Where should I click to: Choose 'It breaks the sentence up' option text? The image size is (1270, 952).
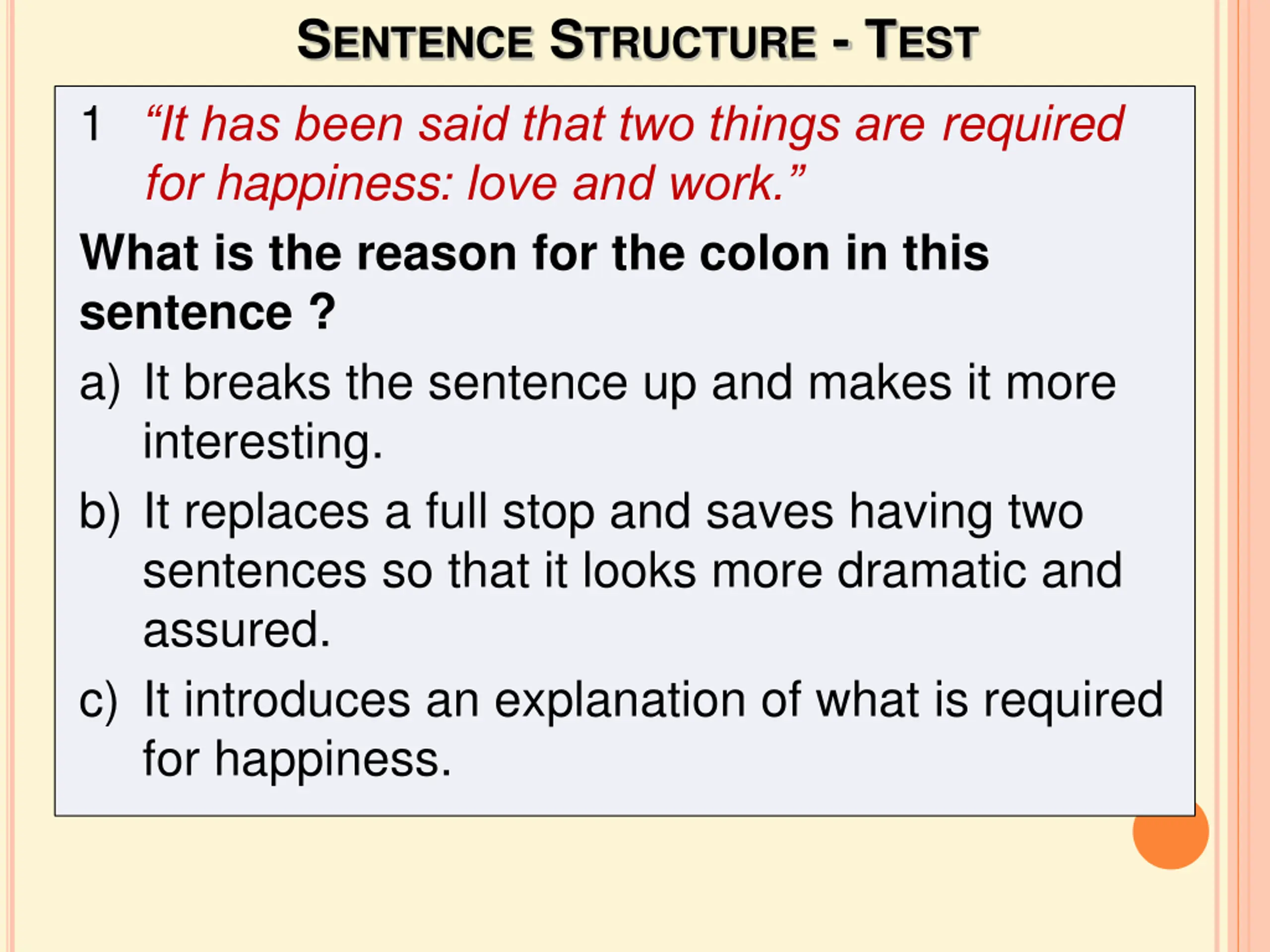pos(629,383)
